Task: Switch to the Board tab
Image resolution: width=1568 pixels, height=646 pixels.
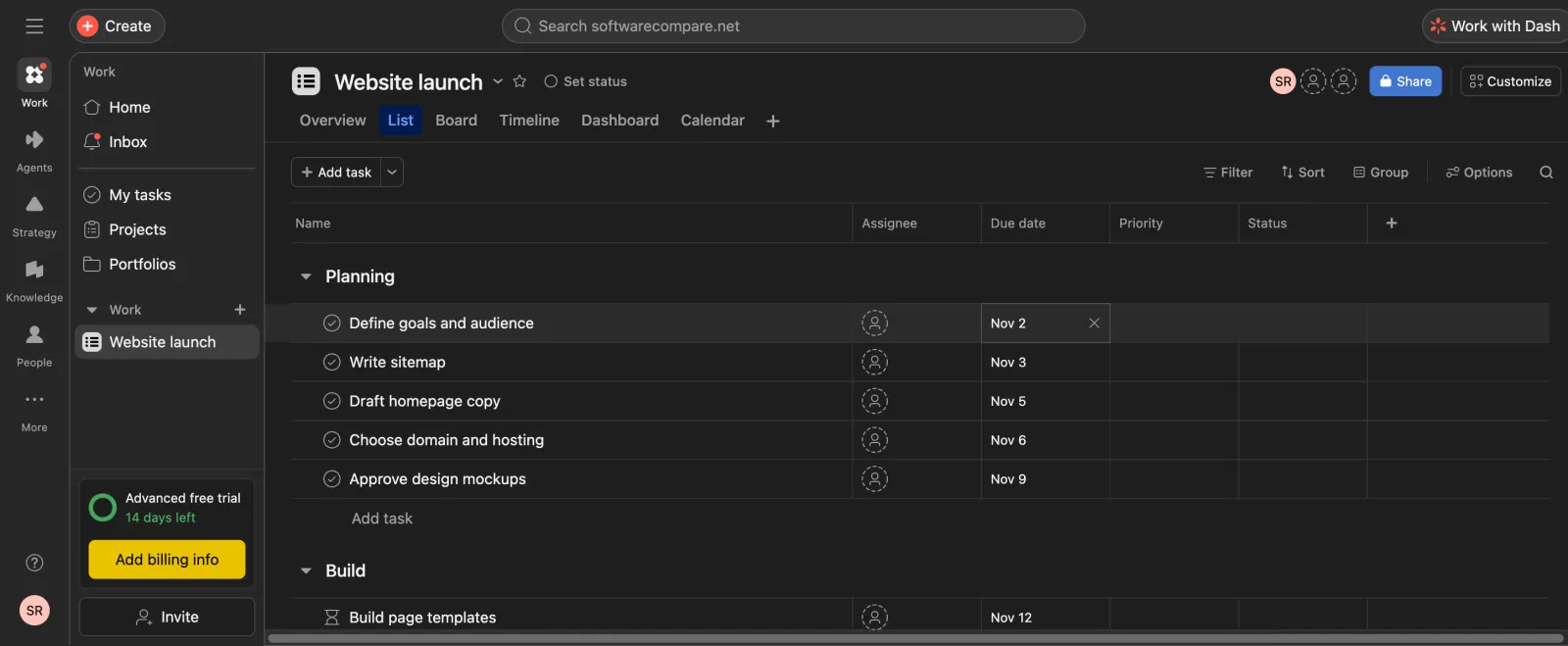Action: (456, 121)
